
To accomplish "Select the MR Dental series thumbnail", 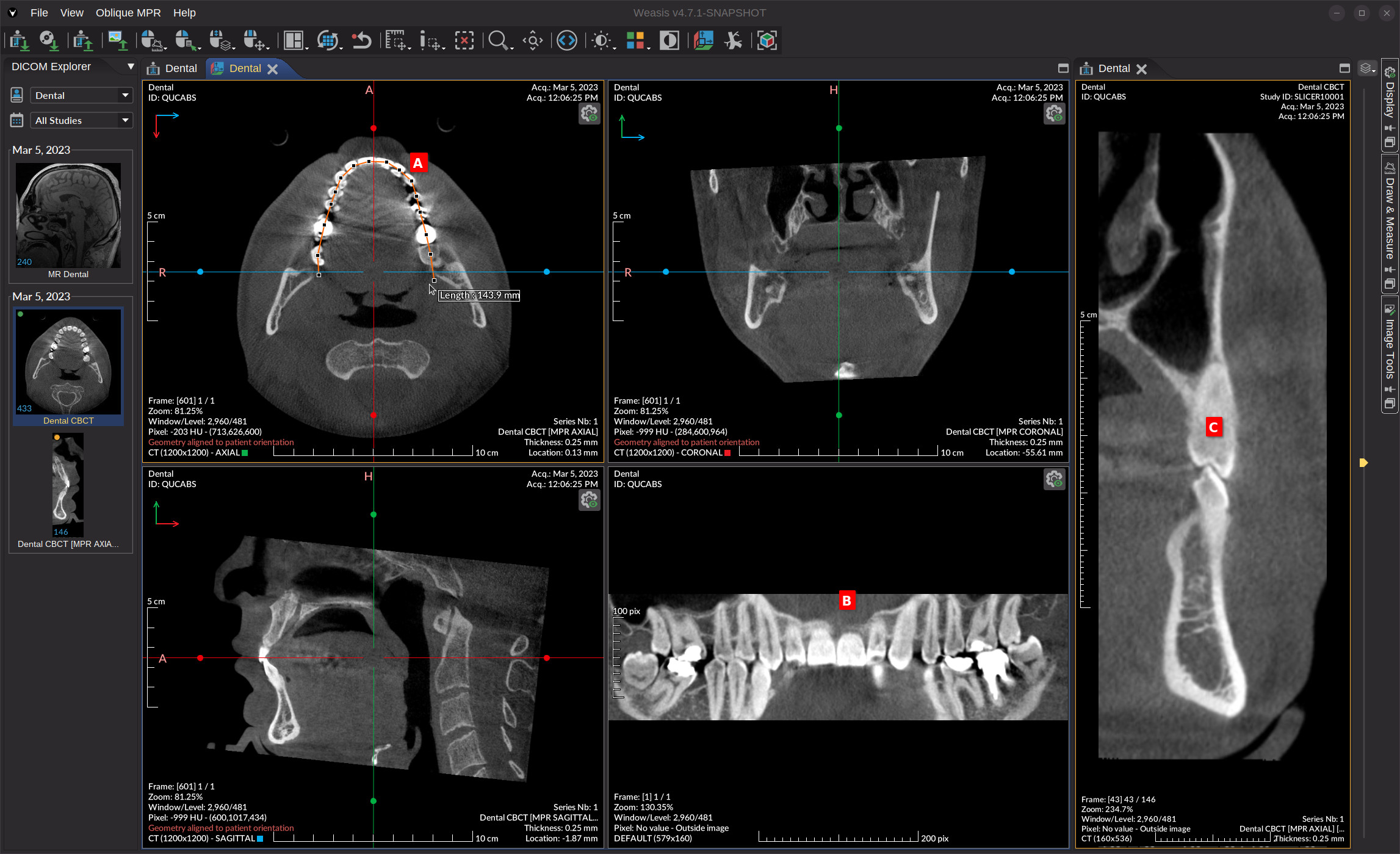I will coord(68,215).
